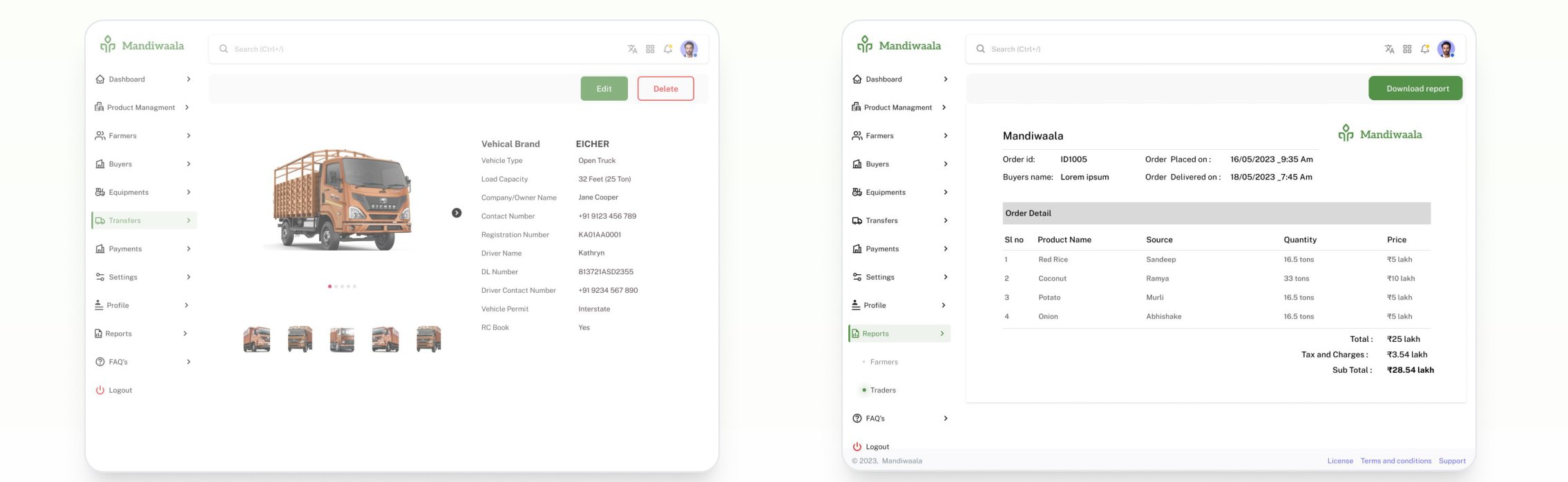Expand the FAQ's chevron in the right window
This screenshot has height=482, width=1568.
(946, 418)
